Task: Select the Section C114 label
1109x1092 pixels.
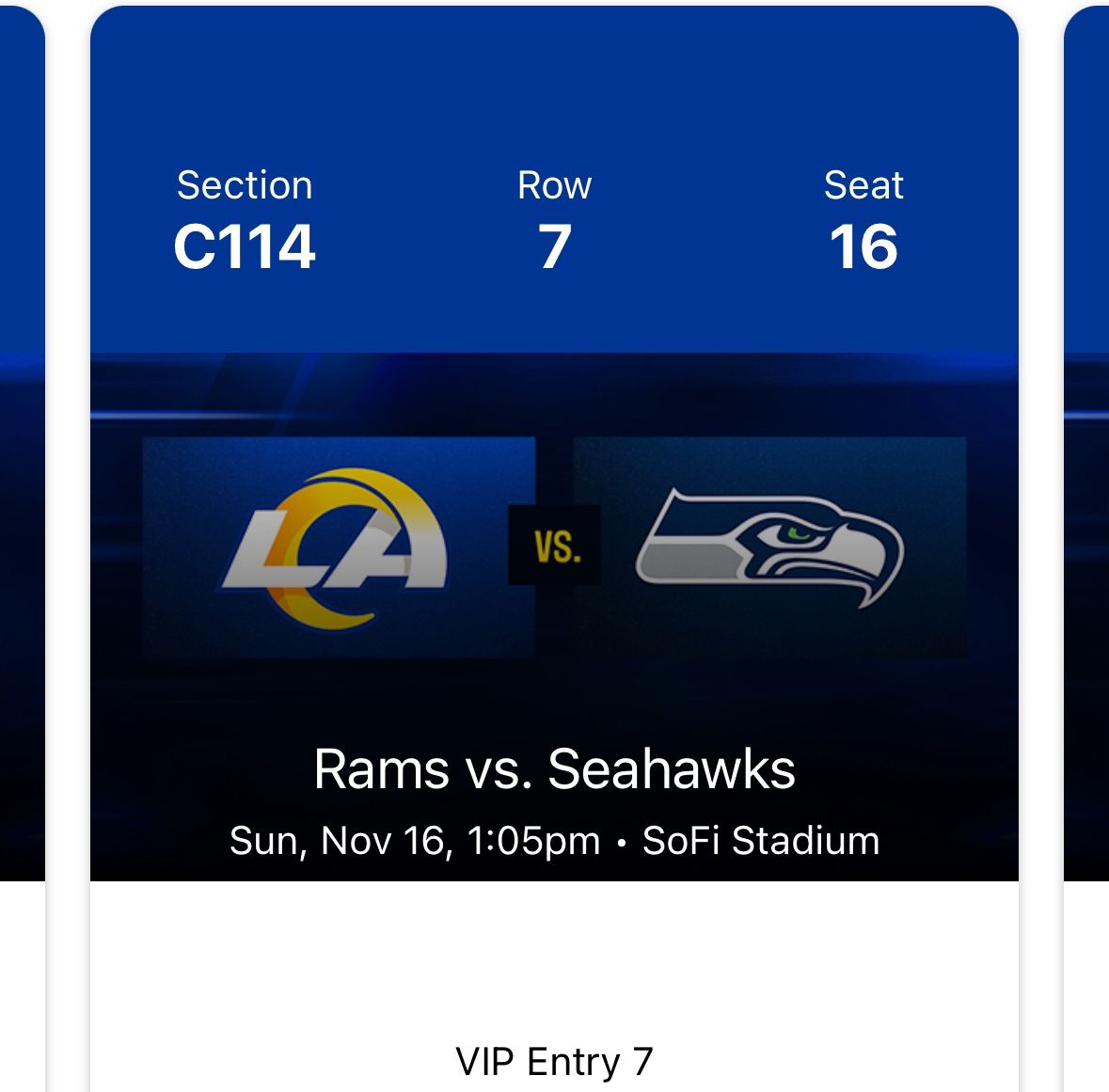Action: [x=246, y=218]
